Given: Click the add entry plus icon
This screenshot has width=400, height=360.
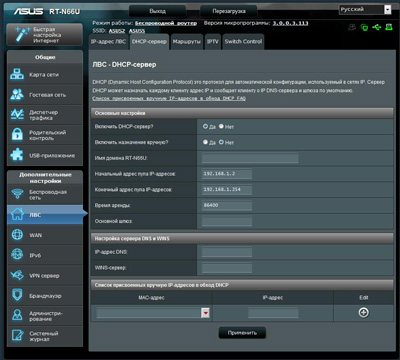Looking at the screenshot, I should (363, 313).
